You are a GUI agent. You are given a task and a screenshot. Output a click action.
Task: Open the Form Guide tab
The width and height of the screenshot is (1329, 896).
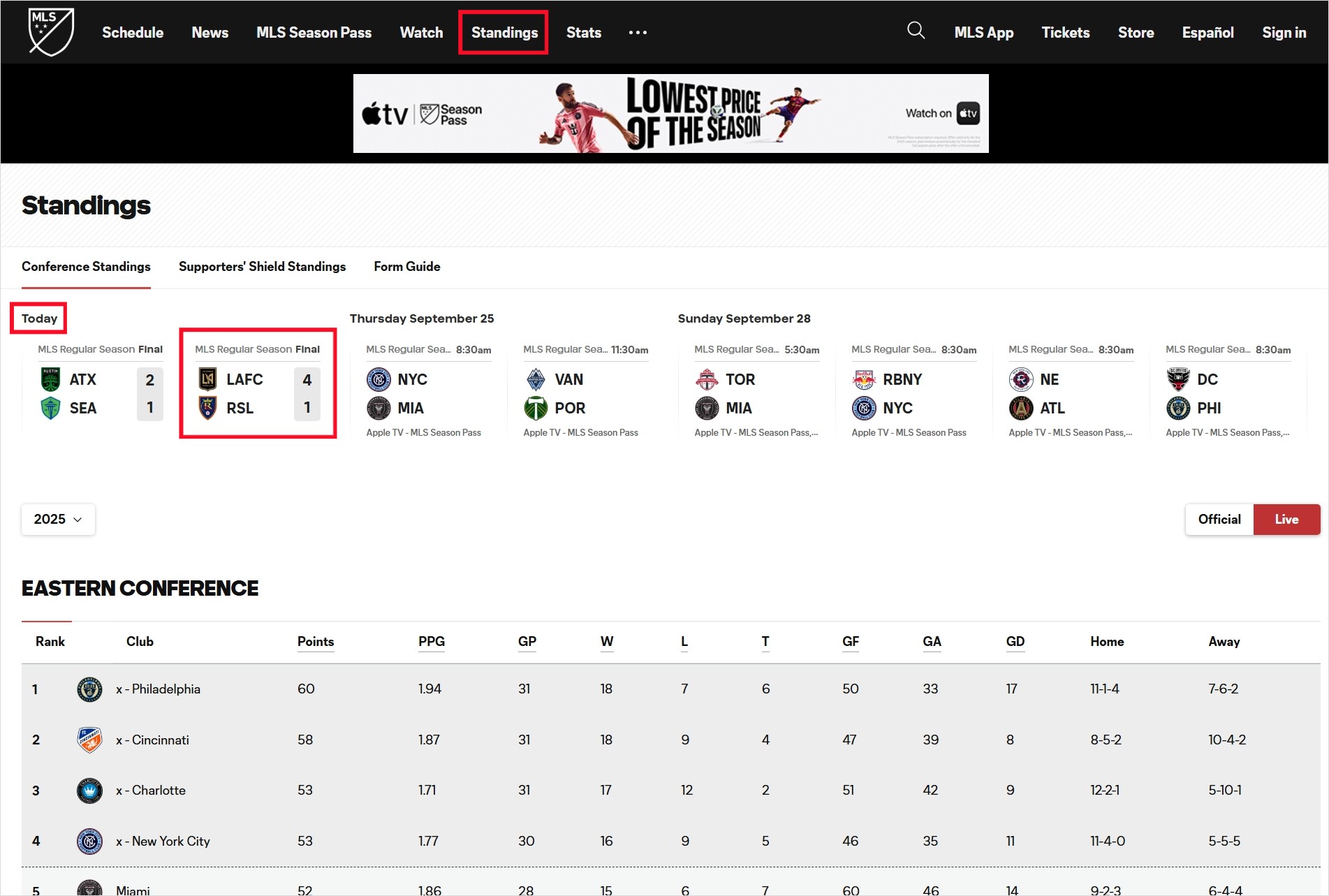click(x=406, y=266)
